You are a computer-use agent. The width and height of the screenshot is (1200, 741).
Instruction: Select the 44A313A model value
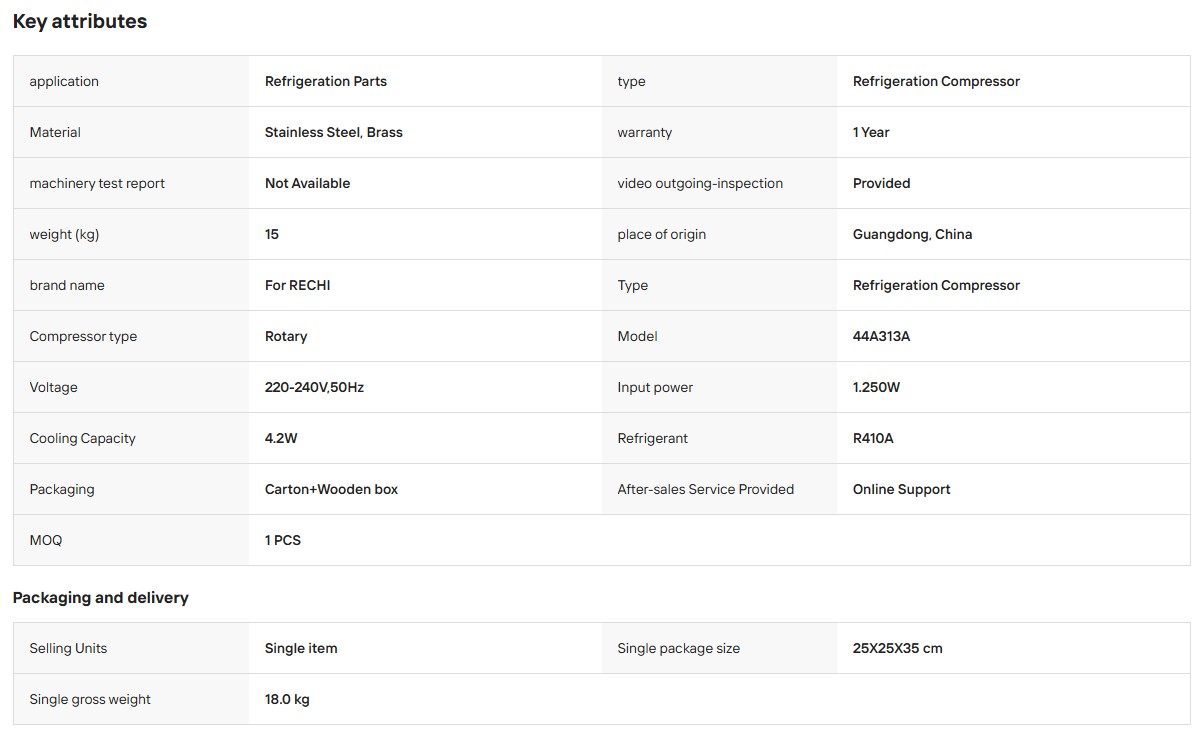pyautogui.click(x=881, y=336)
